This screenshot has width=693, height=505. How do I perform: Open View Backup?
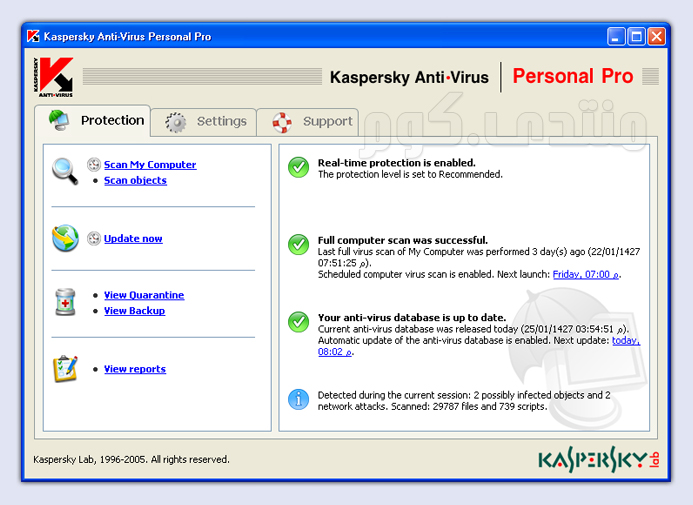pyautogui.click(x=134, y=311)
